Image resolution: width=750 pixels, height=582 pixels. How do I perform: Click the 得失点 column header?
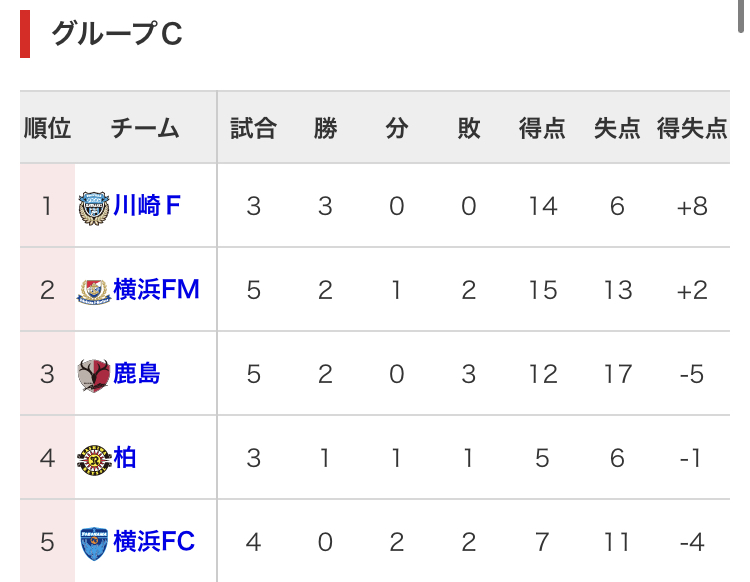pos(692,128)
